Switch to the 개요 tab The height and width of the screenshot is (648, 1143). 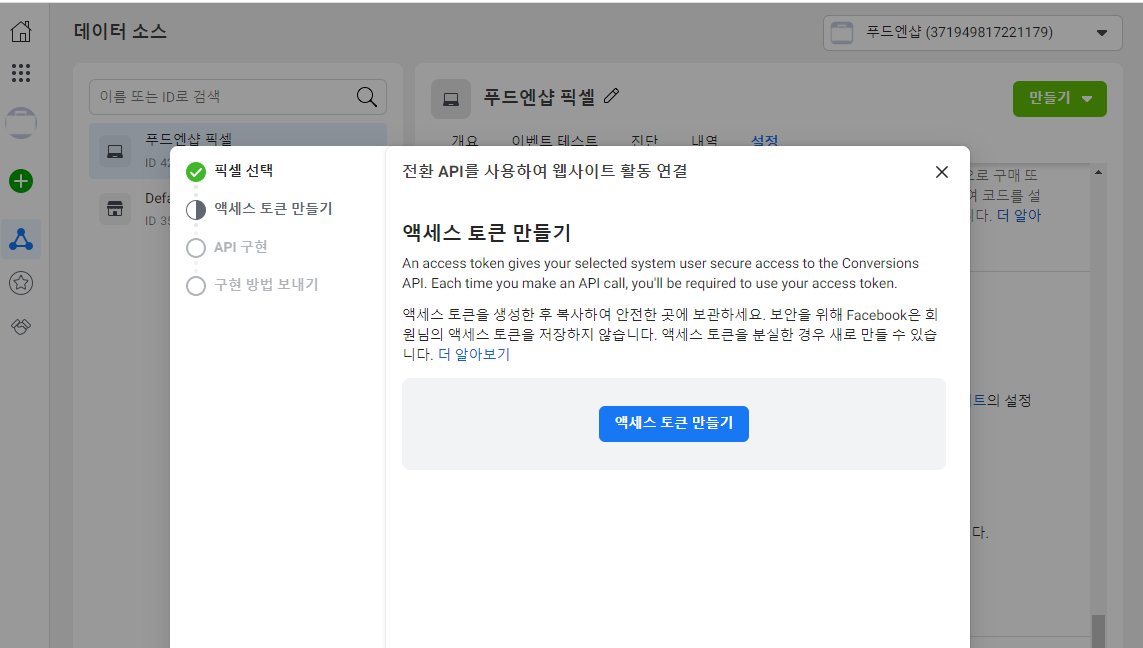464,140
